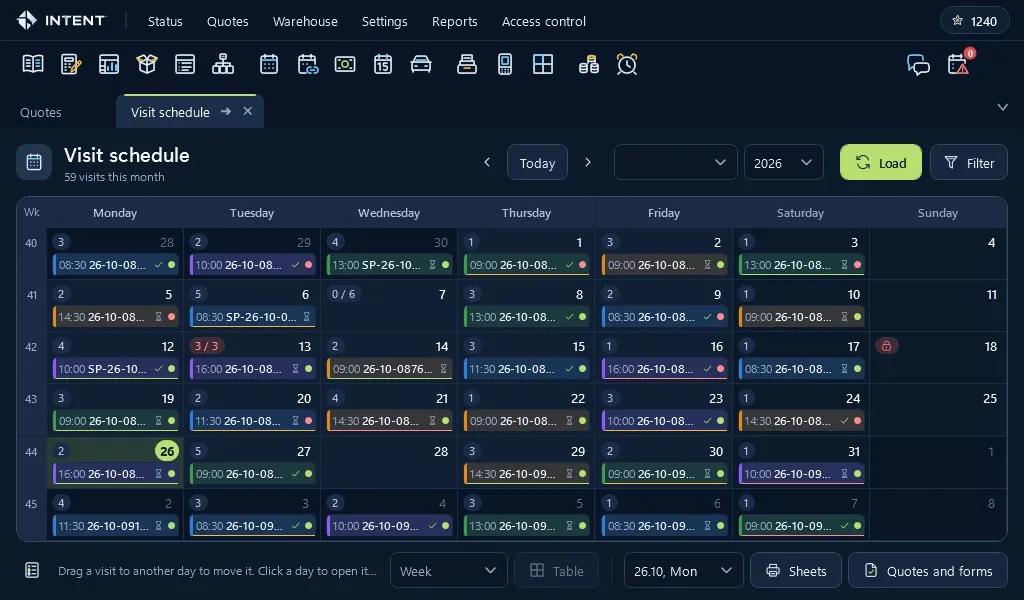The height and width of the screenshot is (600, 1024).
Task: Open the mobile device toolbar icon
Action: click(505, 64)
